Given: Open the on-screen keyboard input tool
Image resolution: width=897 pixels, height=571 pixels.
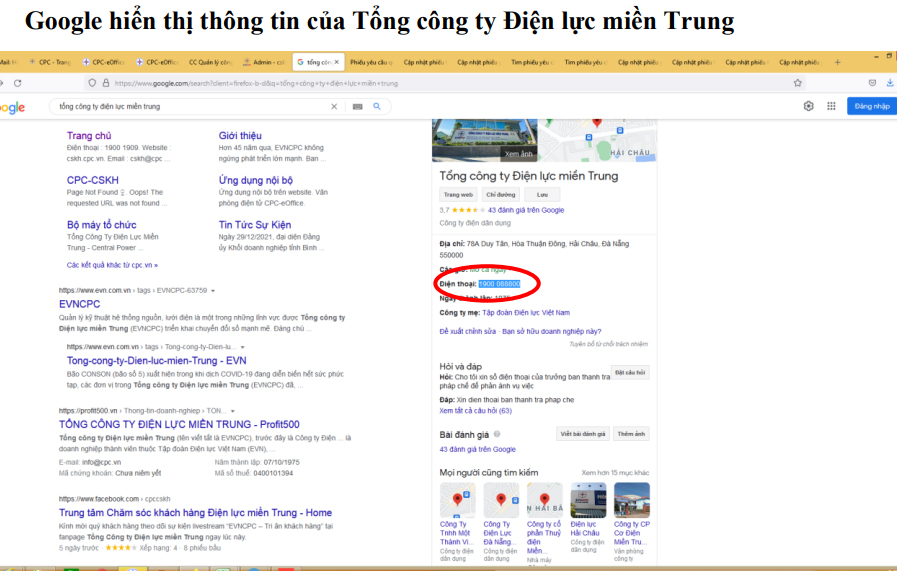Looking at the screenshot, I should [x=358, y=106].
